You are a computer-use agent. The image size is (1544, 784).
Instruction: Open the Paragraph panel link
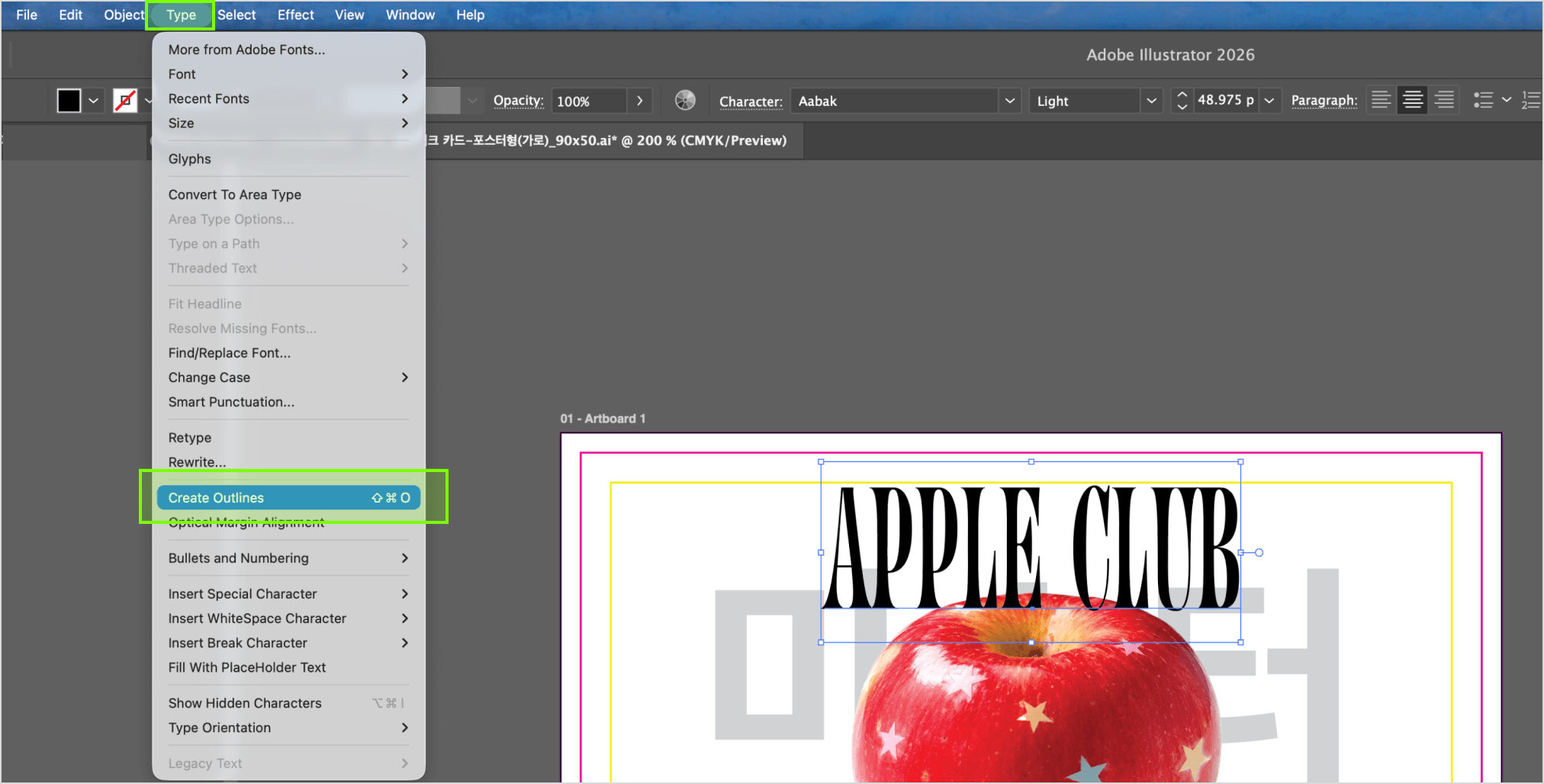click(x=1324, y=101)
